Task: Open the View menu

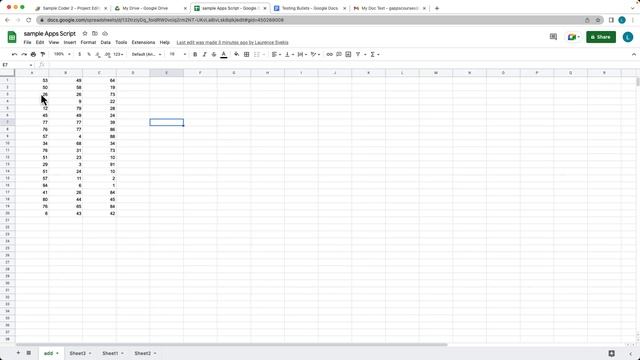Action: 54,42
